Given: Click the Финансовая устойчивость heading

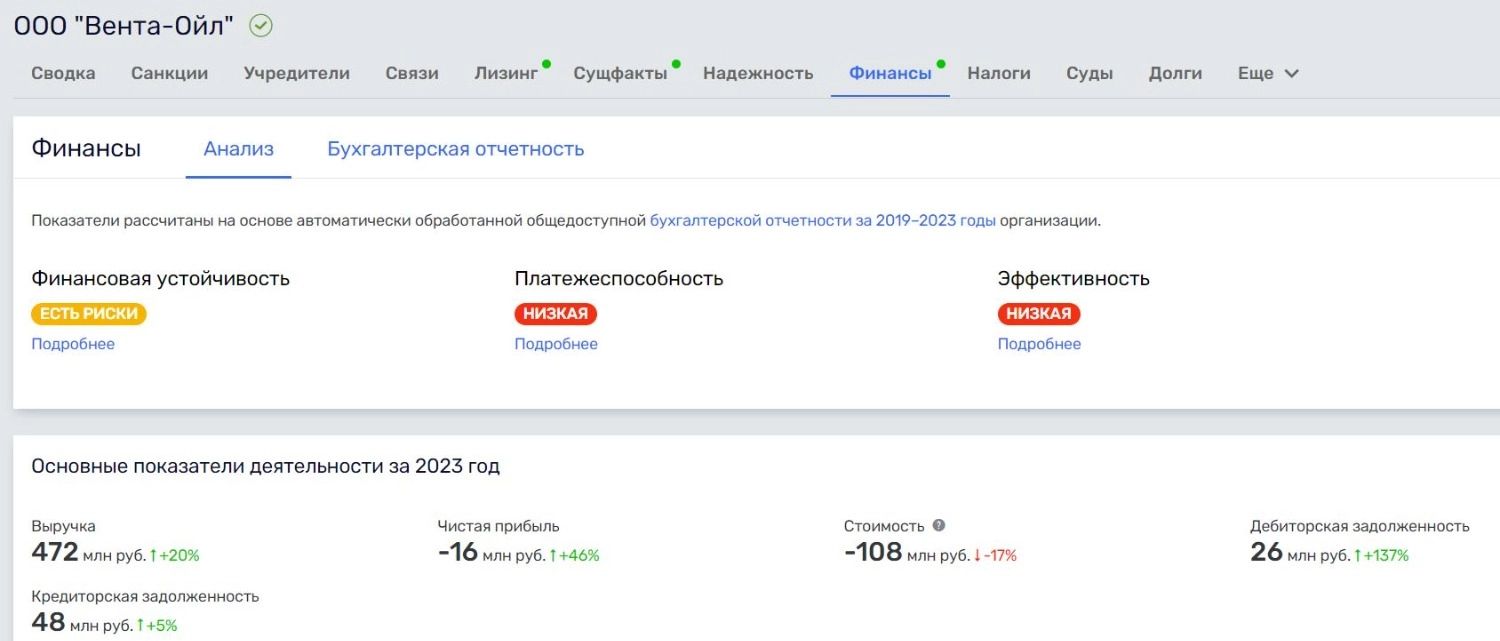Looking at the screenshot, I should coord(161,278).
